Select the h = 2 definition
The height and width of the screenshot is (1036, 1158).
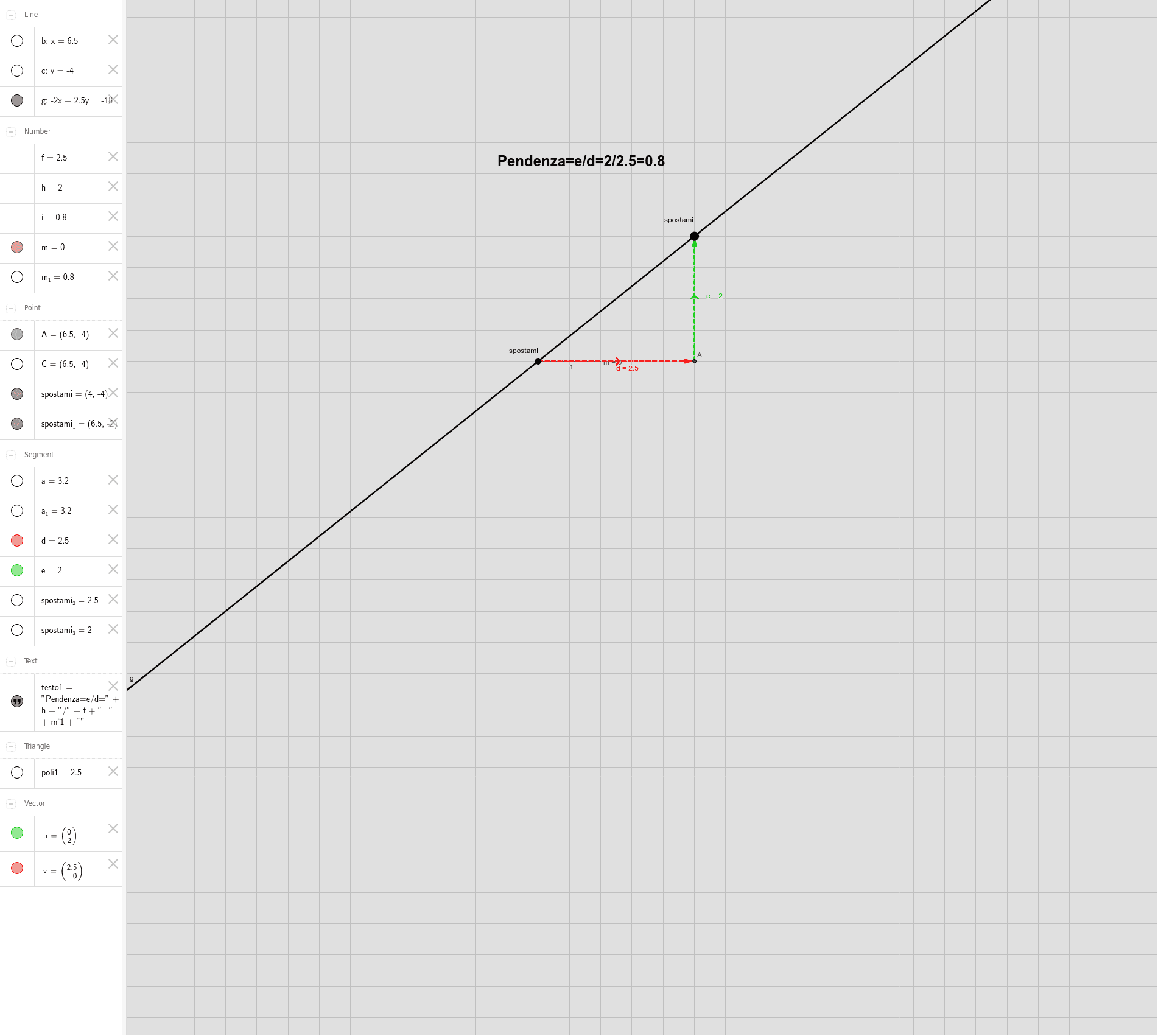click(52, 187)
